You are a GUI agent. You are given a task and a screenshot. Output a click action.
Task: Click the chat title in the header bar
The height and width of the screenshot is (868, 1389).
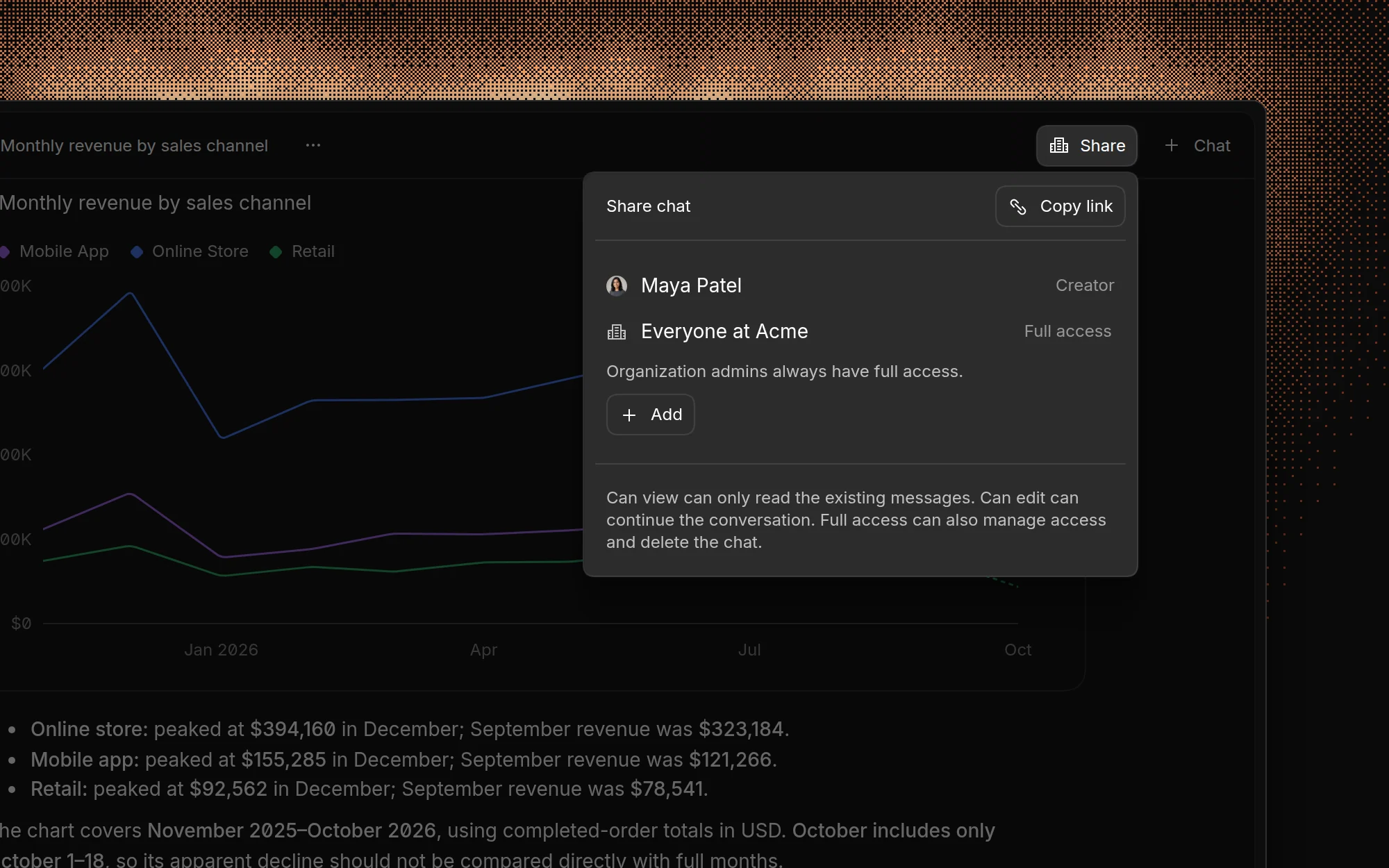click(134, 146)
